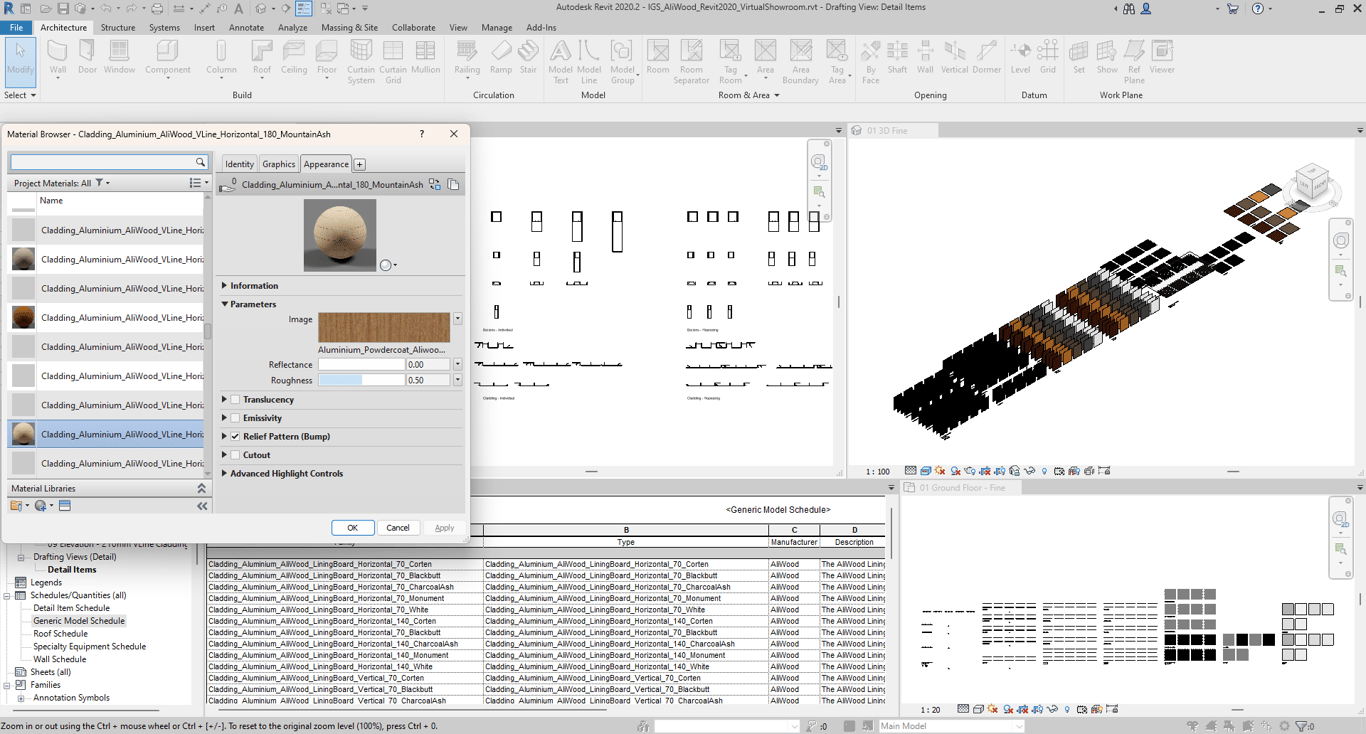Switch to the Graphics tab
The image size is (1366, 734).
point(278,164)
